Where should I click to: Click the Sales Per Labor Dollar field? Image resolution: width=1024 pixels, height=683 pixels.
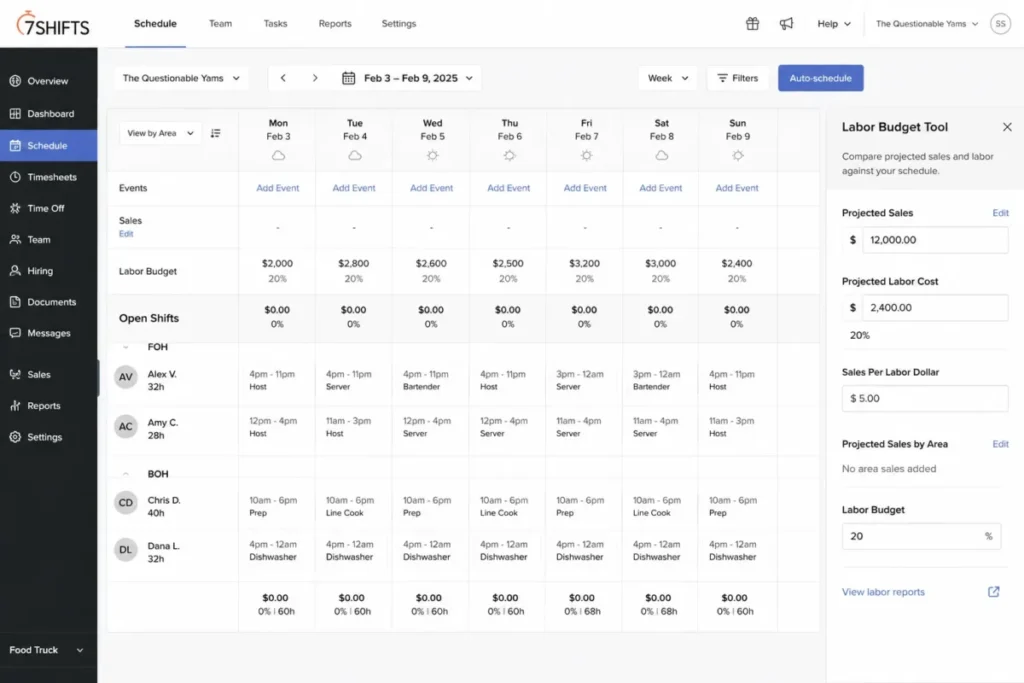(x=925, y=398)
